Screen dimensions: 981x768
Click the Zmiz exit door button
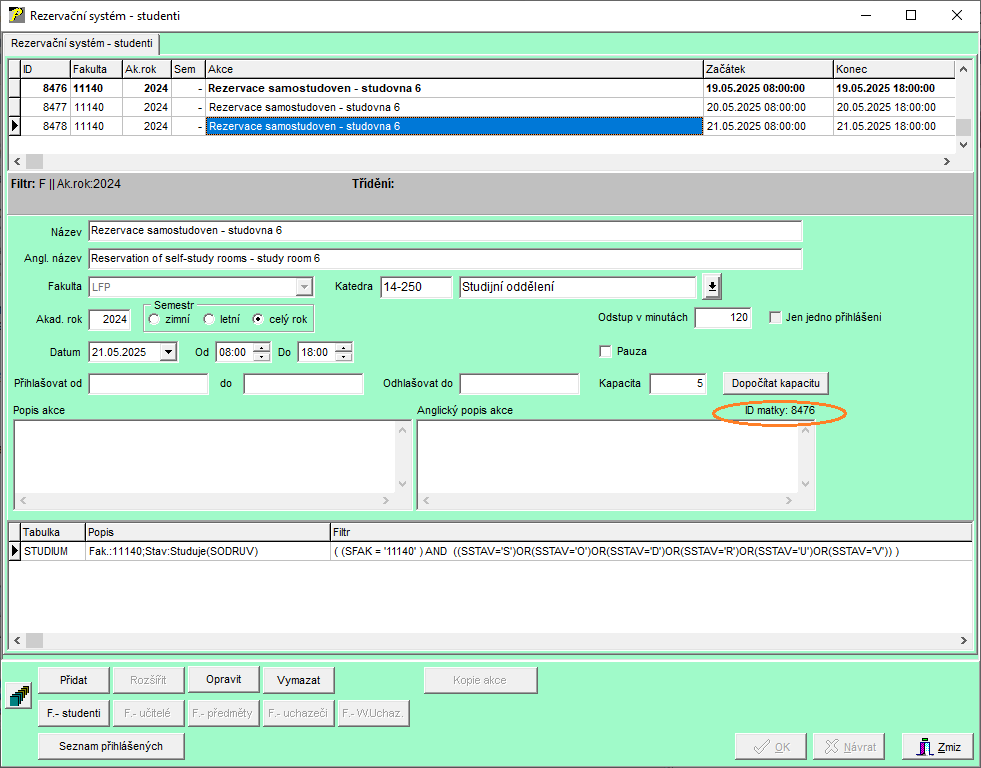[937, 746]
